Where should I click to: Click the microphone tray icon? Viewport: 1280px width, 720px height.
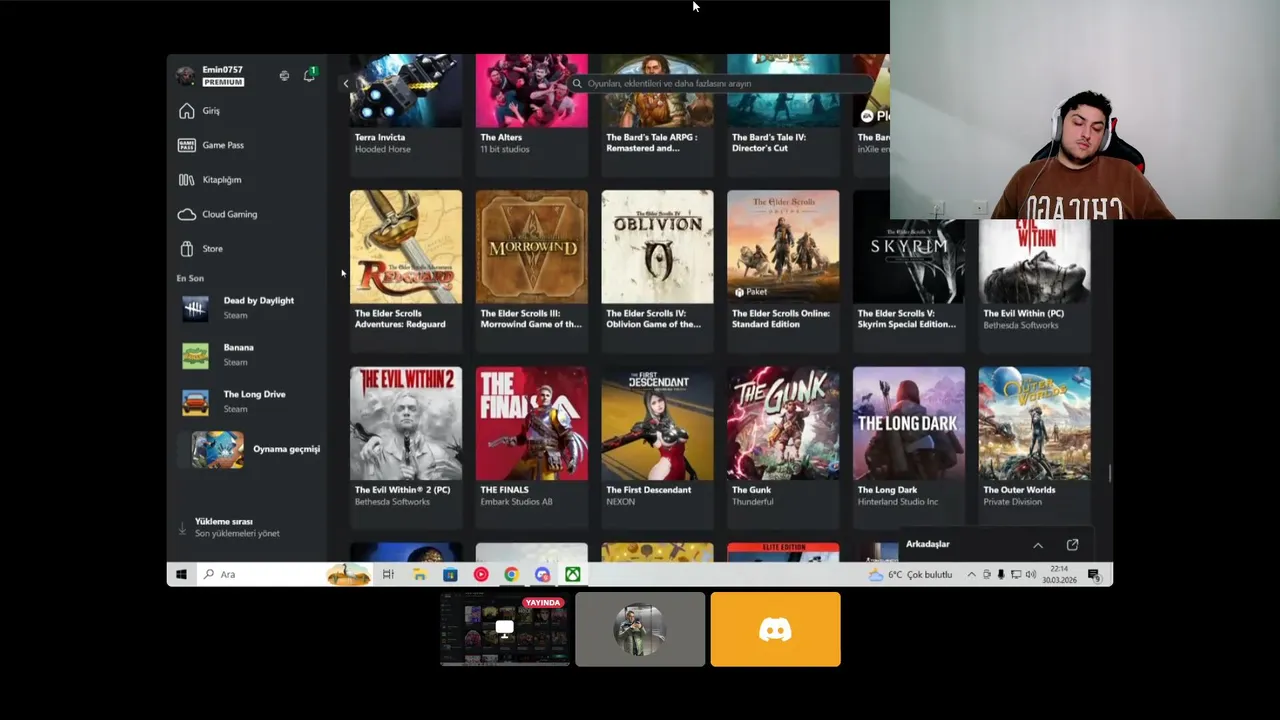coord(1001,575)
